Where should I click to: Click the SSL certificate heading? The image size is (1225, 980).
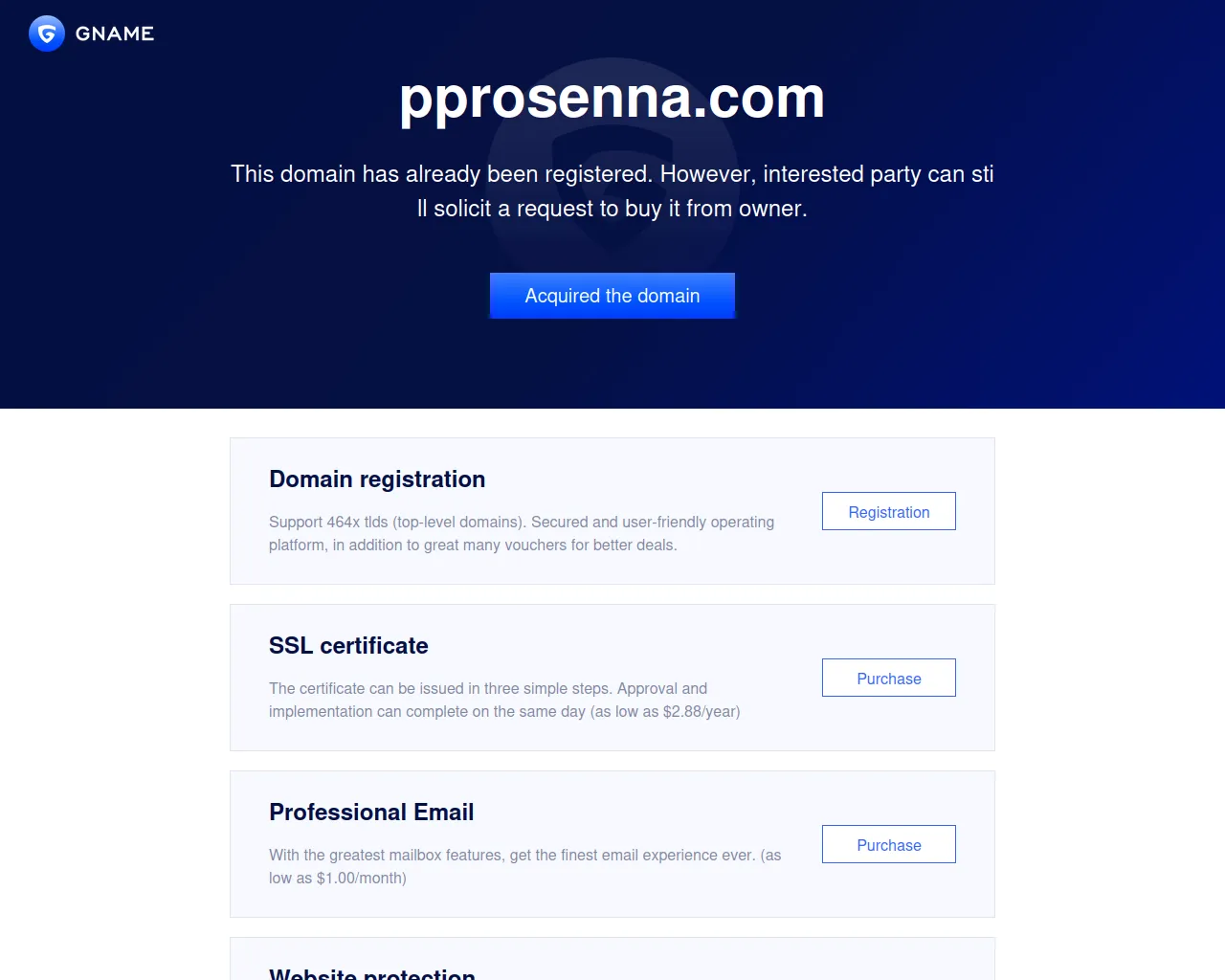click(348, 646)
